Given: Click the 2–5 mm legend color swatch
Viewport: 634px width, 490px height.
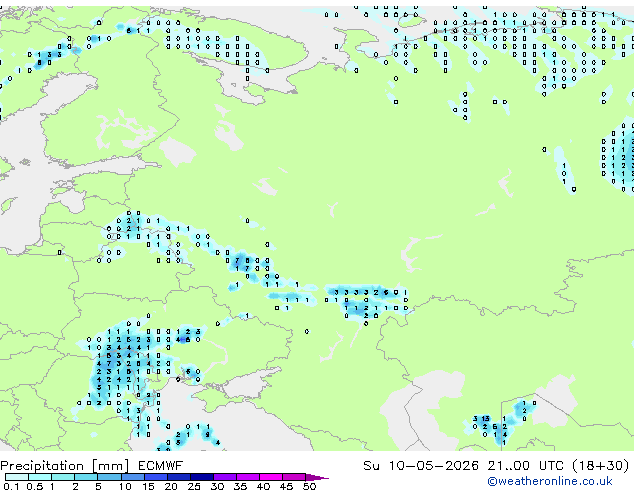Looking at the screenshot, I should [x=86, y=477].
